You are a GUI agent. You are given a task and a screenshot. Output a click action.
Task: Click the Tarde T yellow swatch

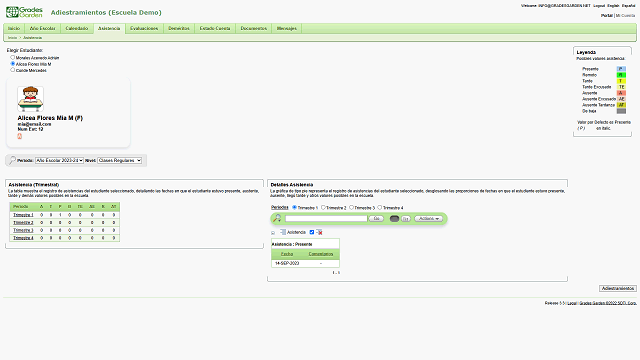[x=621, y=81]
